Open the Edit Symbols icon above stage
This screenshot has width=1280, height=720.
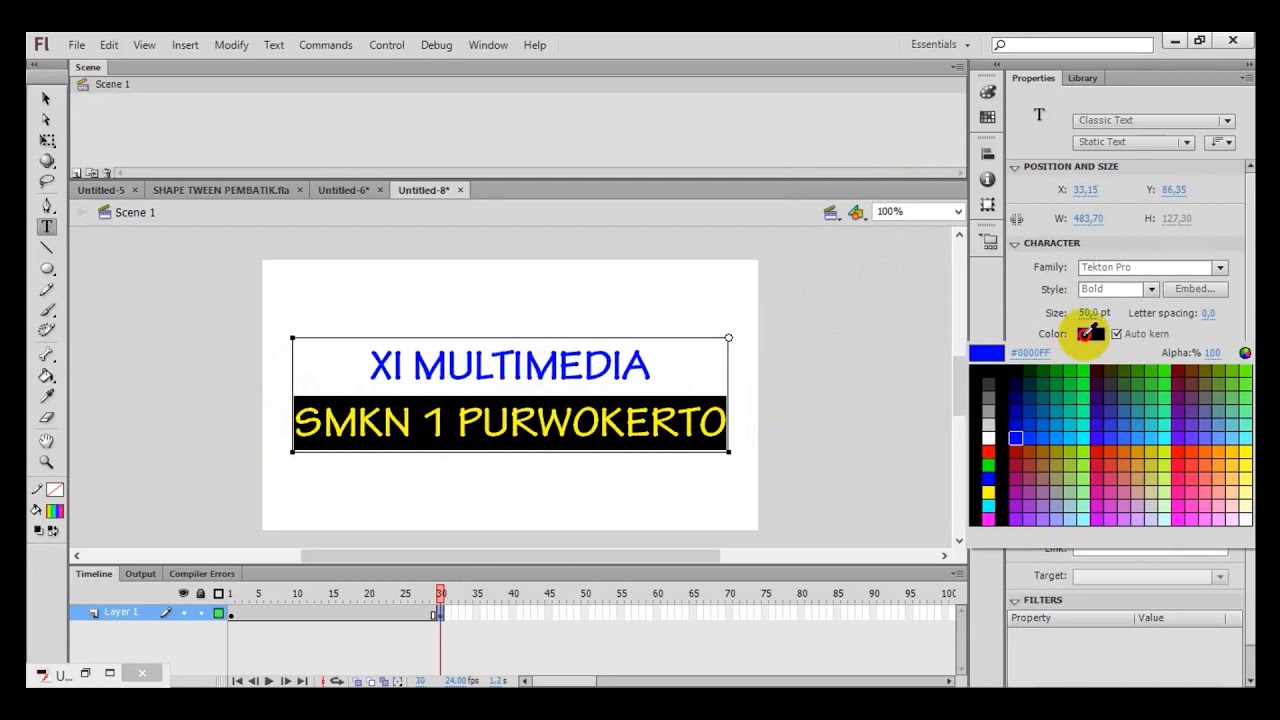click(856, 212)
